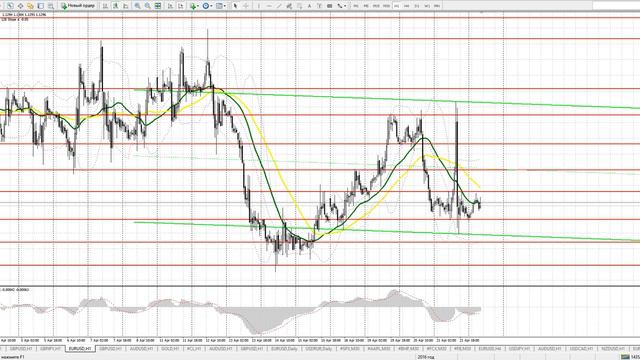Set timeframe to MN

tap(437, 6)
